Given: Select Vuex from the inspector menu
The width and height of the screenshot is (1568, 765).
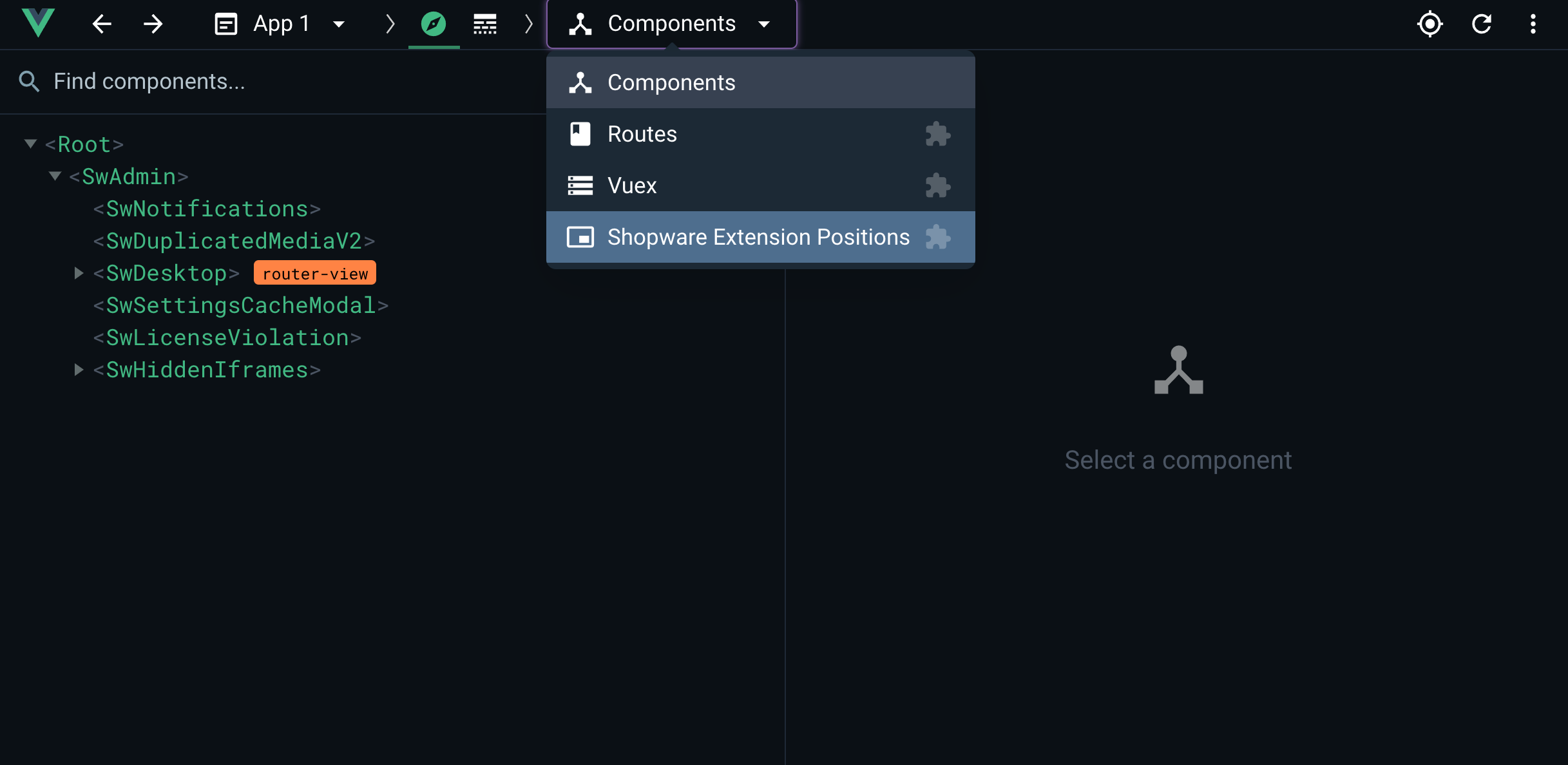Looking at the screenshot, I should point(632,185).
